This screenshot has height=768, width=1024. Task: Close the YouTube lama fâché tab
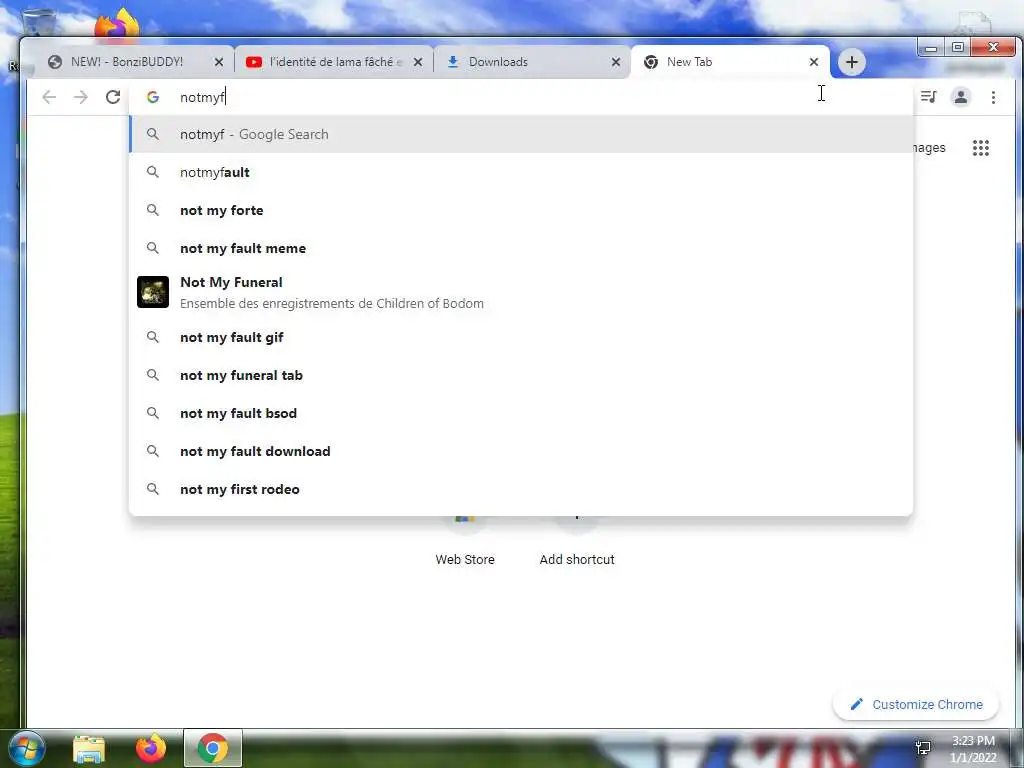coord(418,62)
